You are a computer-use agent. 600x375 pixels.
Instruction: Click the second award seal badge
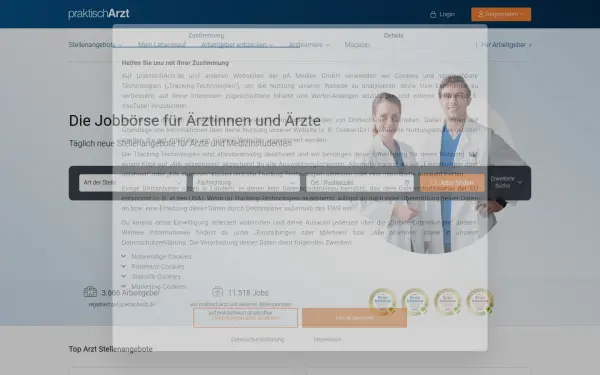[x=415, y=302]
